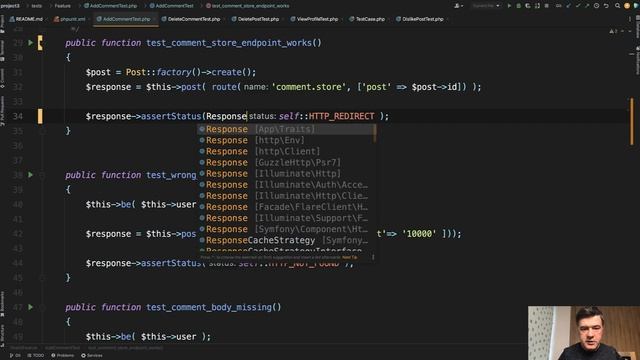Open the Project tool window stripe

click(2, 24)
